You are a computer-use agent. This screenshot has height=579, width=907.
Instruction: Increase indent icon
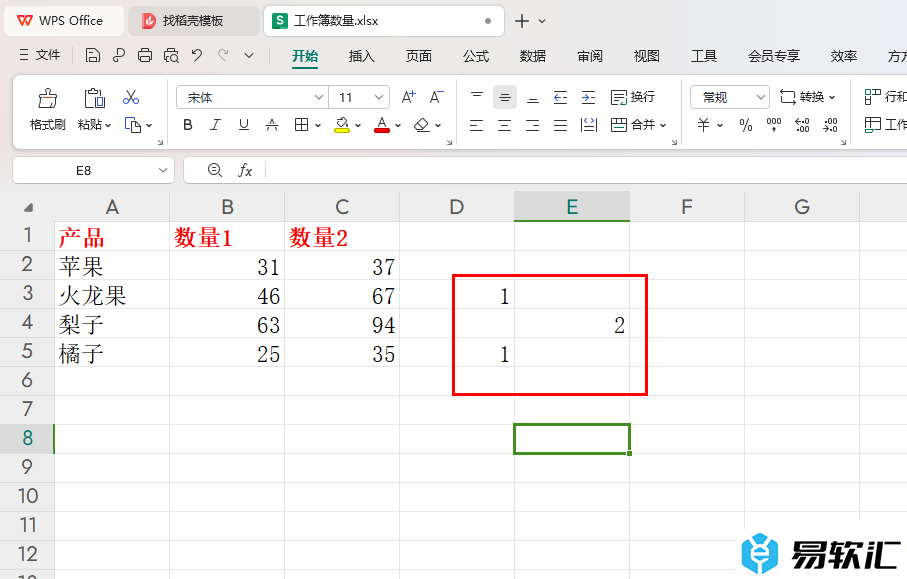[588, 97]
